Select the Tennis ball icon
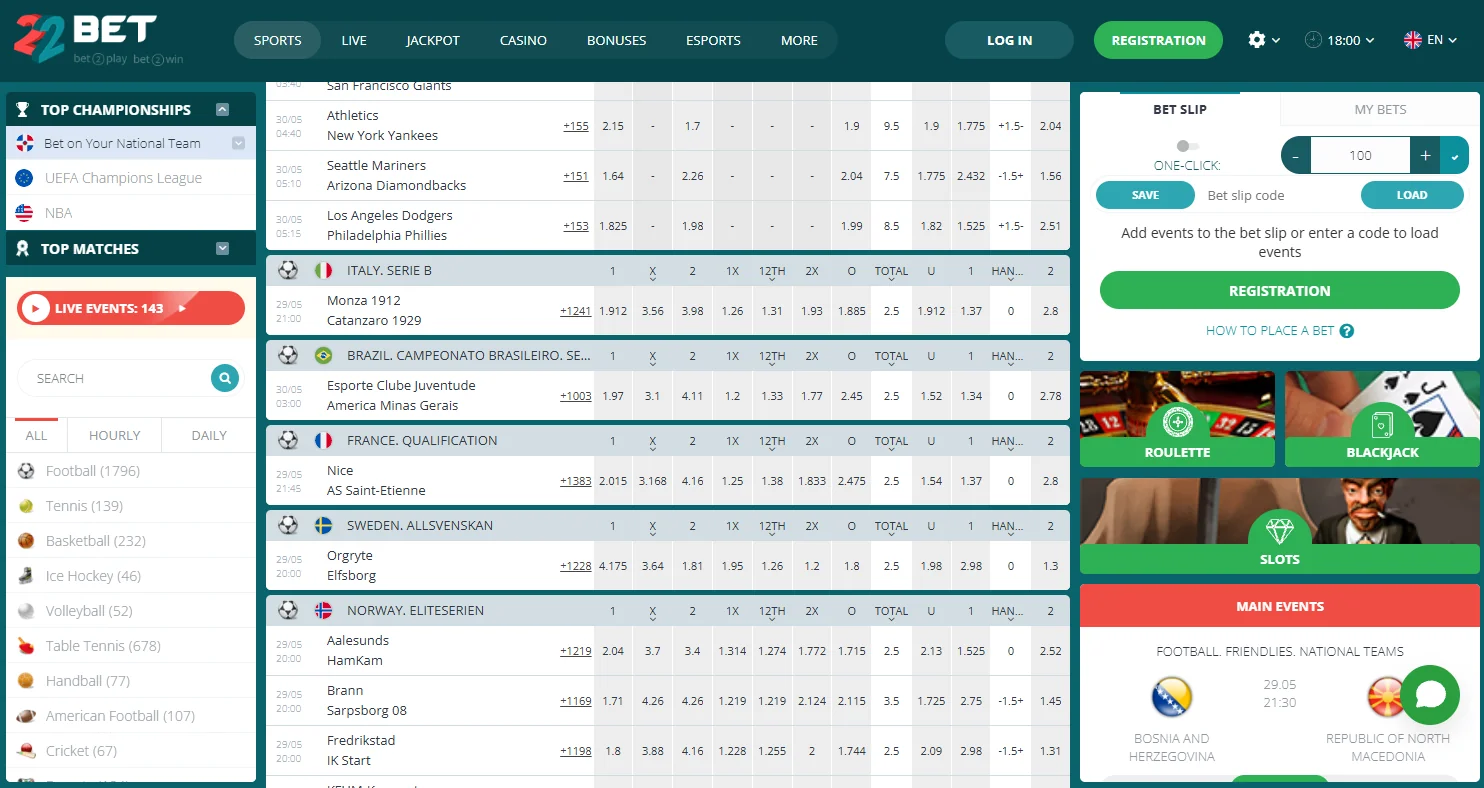Viewport: 1484px width, 788px height. (27, 506)
